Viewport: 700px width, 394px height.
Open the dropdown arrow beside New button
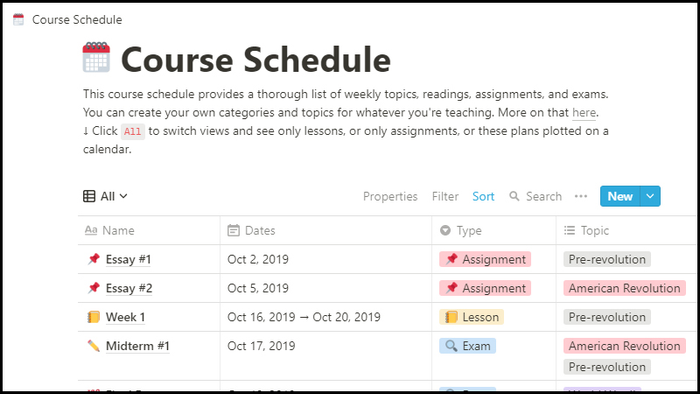[x=650, y=196]
